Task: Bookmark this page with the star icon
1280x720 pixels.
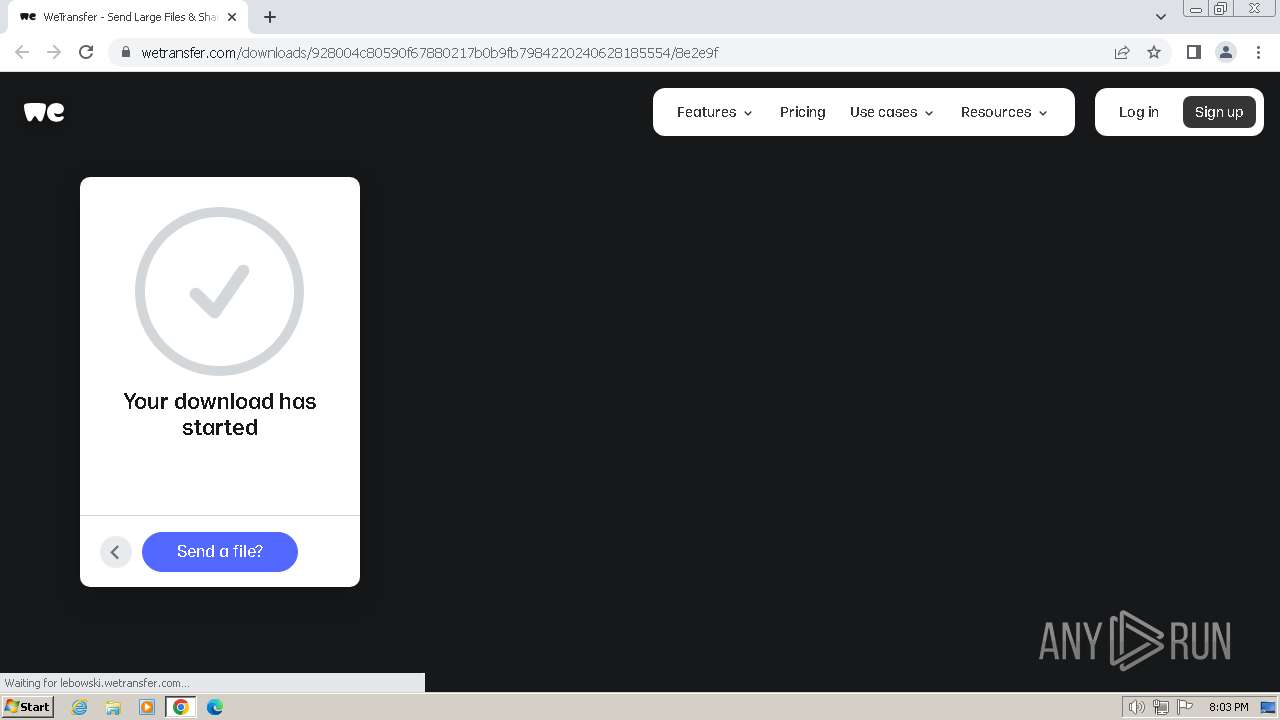Action: coord(1154,52)
